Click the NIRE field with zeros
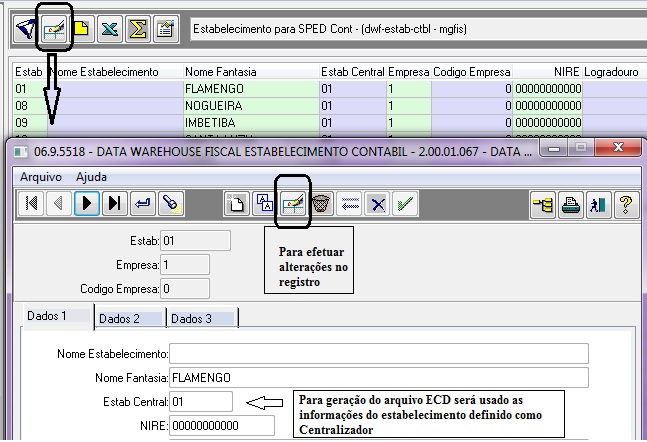Screen dimensions: 647x442 tap(222, 425)
